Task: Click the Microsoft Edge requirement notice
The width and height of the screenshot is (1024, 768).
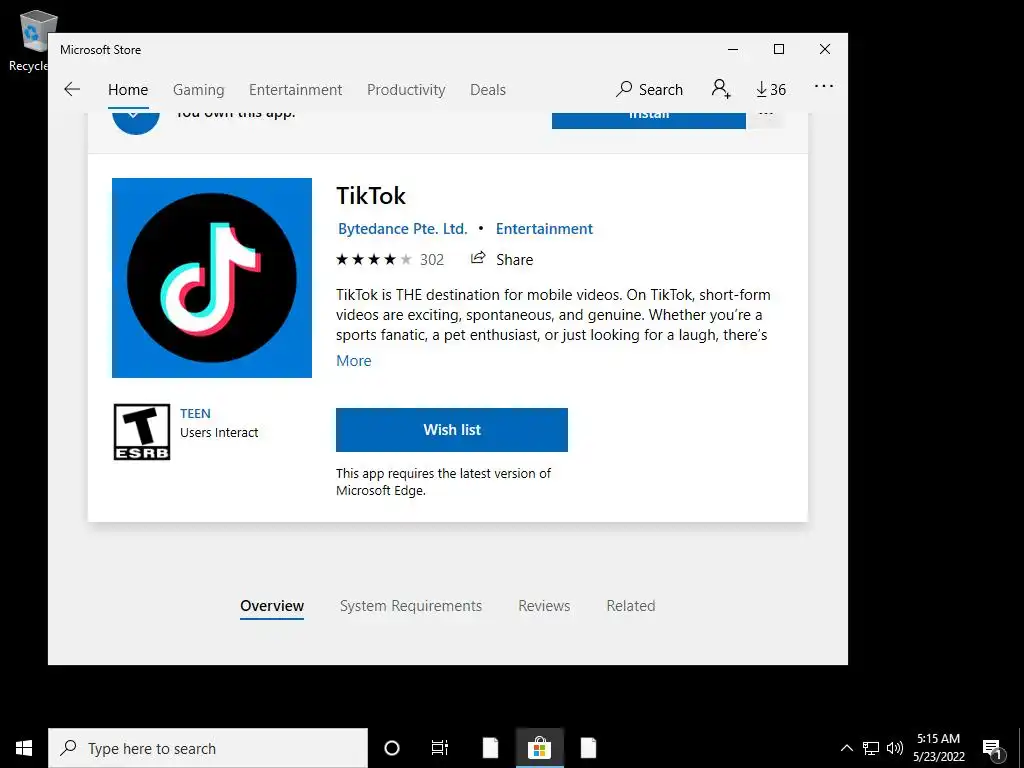Action: (443, 482)
